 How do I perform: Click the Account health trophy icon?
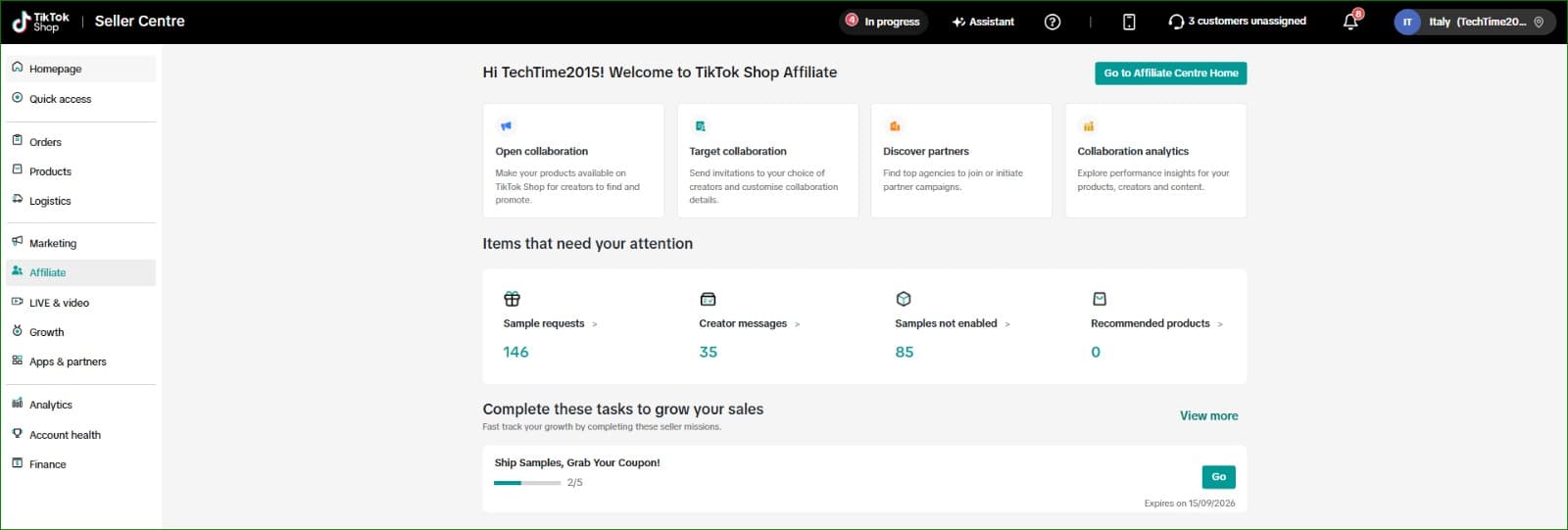(17, 434)
